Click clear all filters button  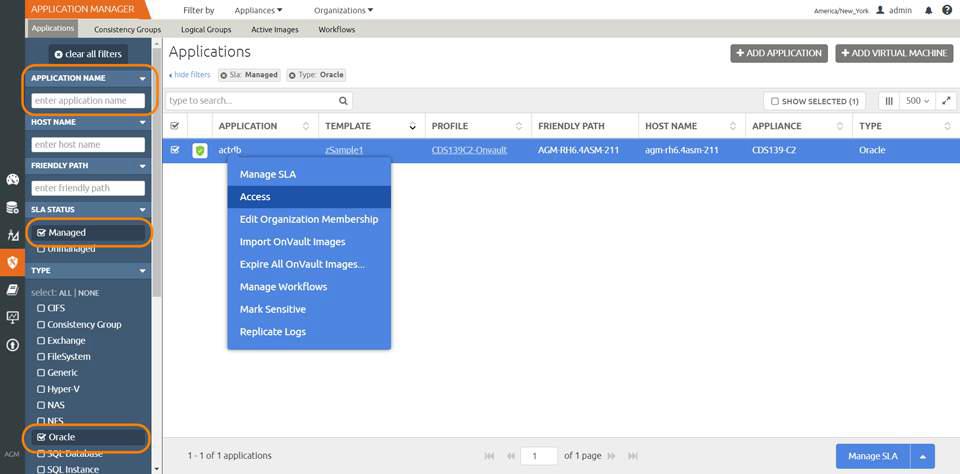click(88, 54)
